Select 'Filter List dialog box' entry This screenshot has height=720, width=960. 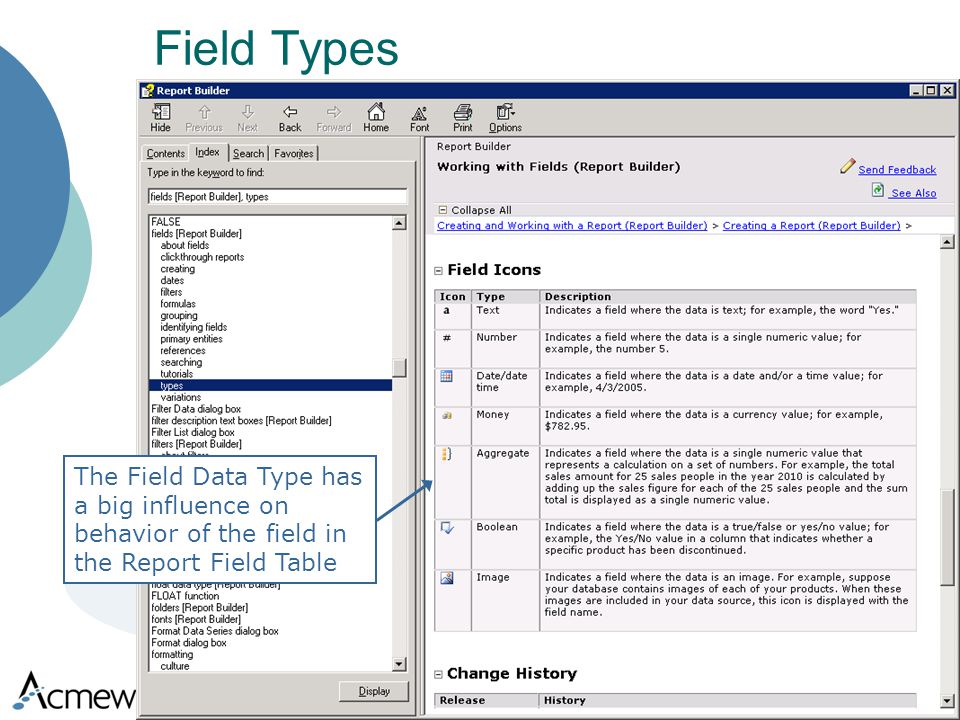coord(193,432)
